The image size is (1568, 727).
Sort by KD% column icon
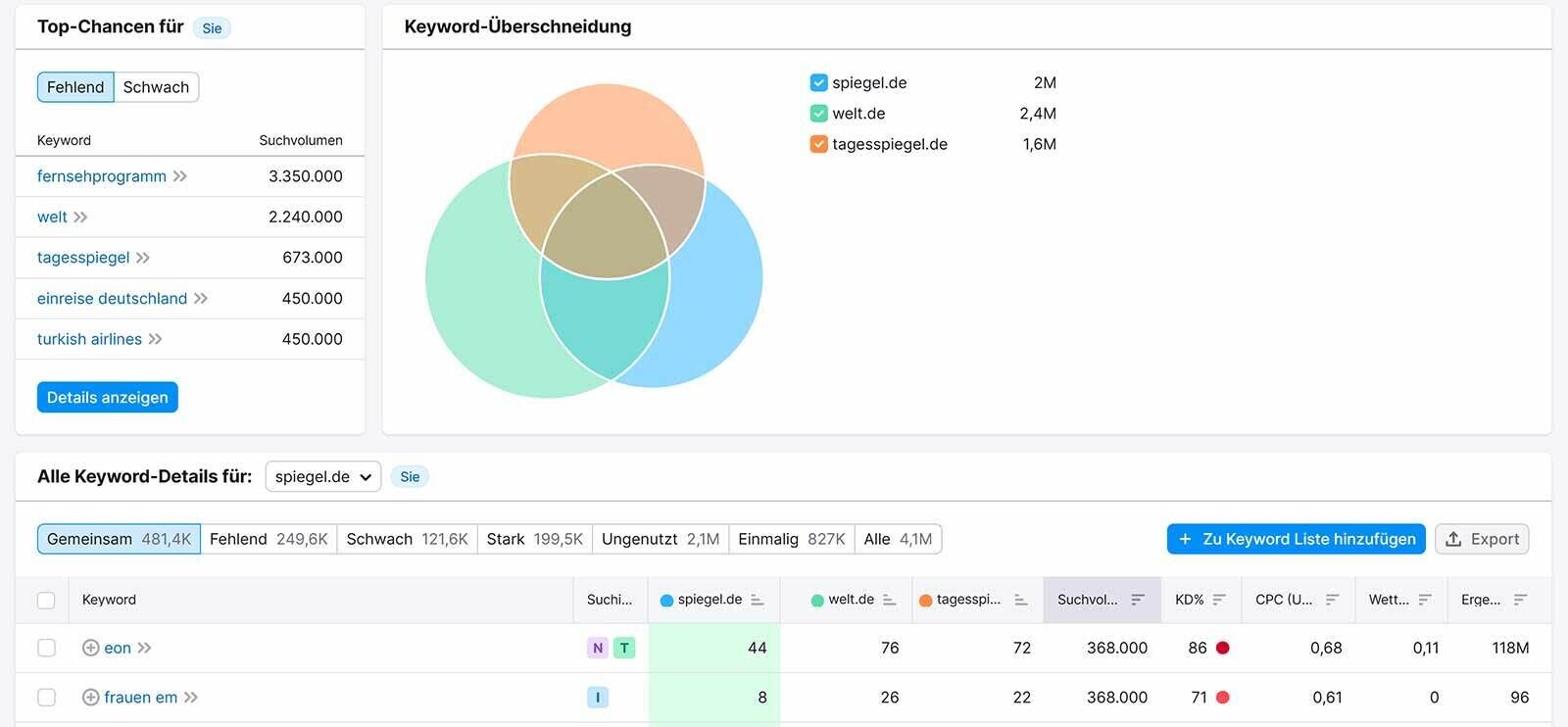point(1219,600)
